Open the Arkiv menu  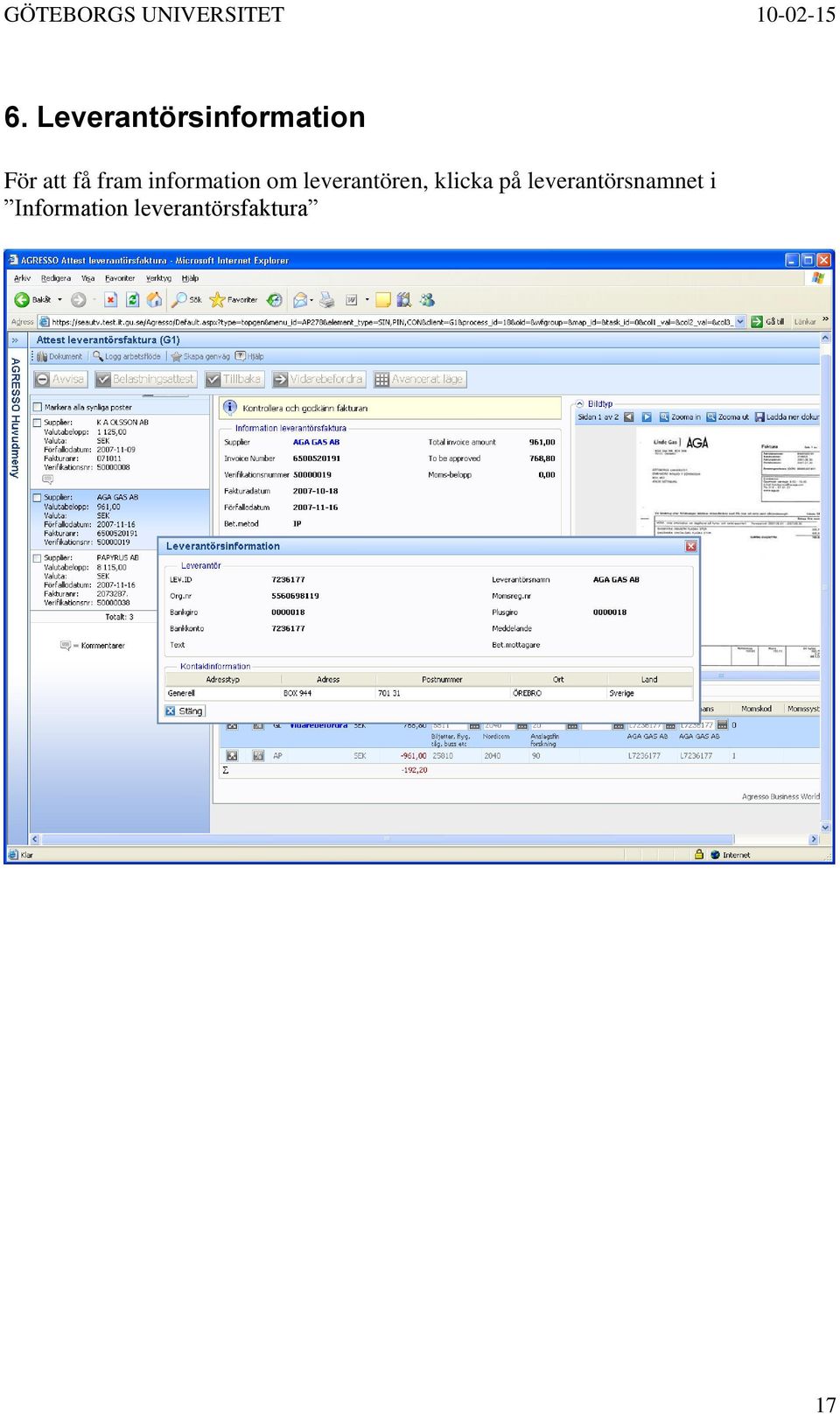click(23, 278)
